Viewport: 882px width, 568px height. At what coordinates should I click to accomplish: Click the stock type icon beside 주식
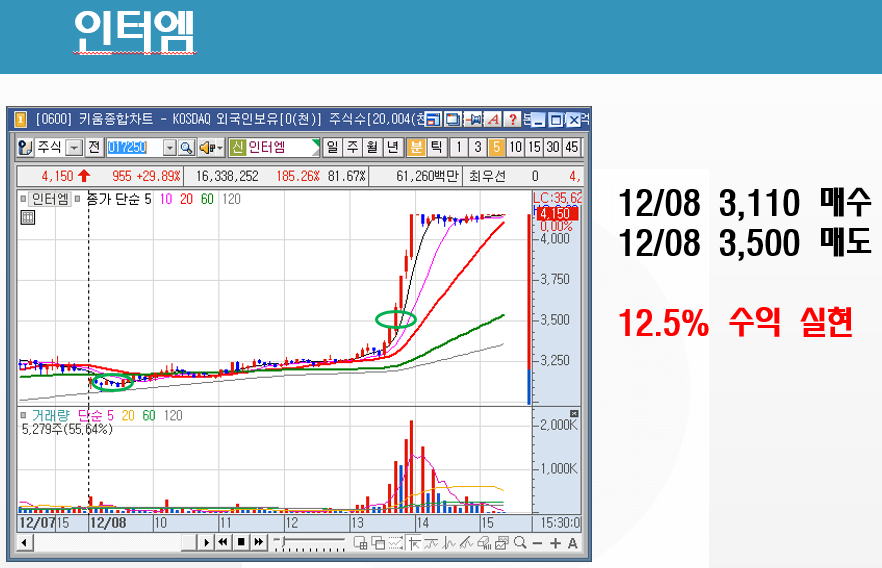[25, 148]
